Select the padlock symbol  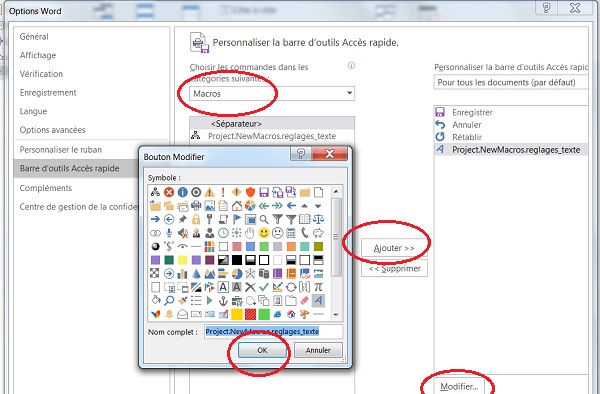pos(196,219)
